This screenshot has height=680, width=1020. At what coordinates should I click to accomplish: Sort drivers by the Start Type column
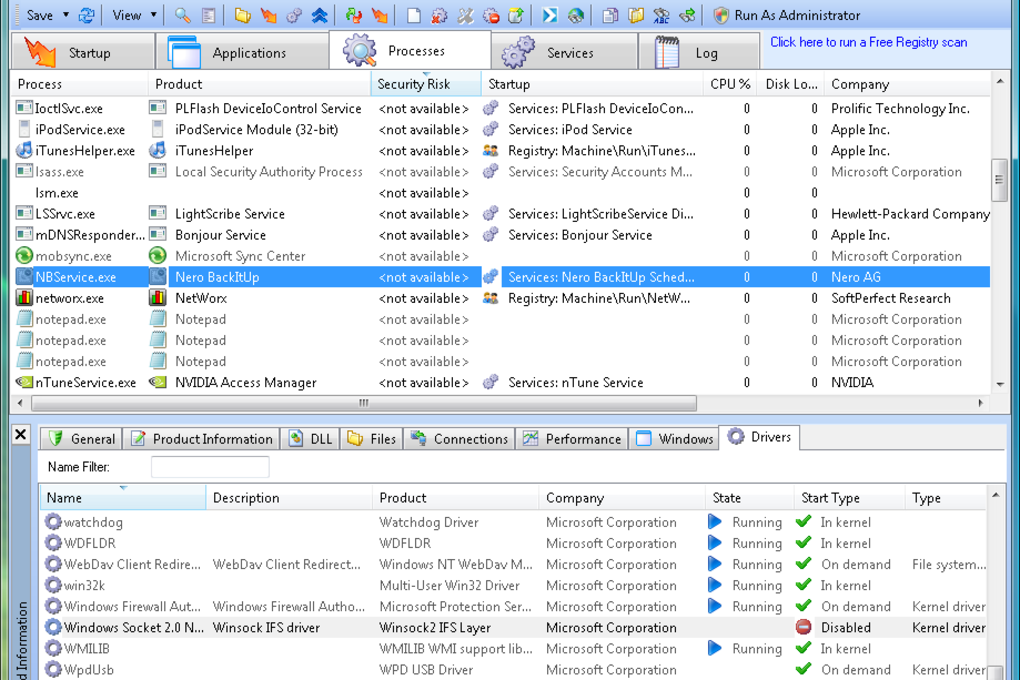coord(849,498)
